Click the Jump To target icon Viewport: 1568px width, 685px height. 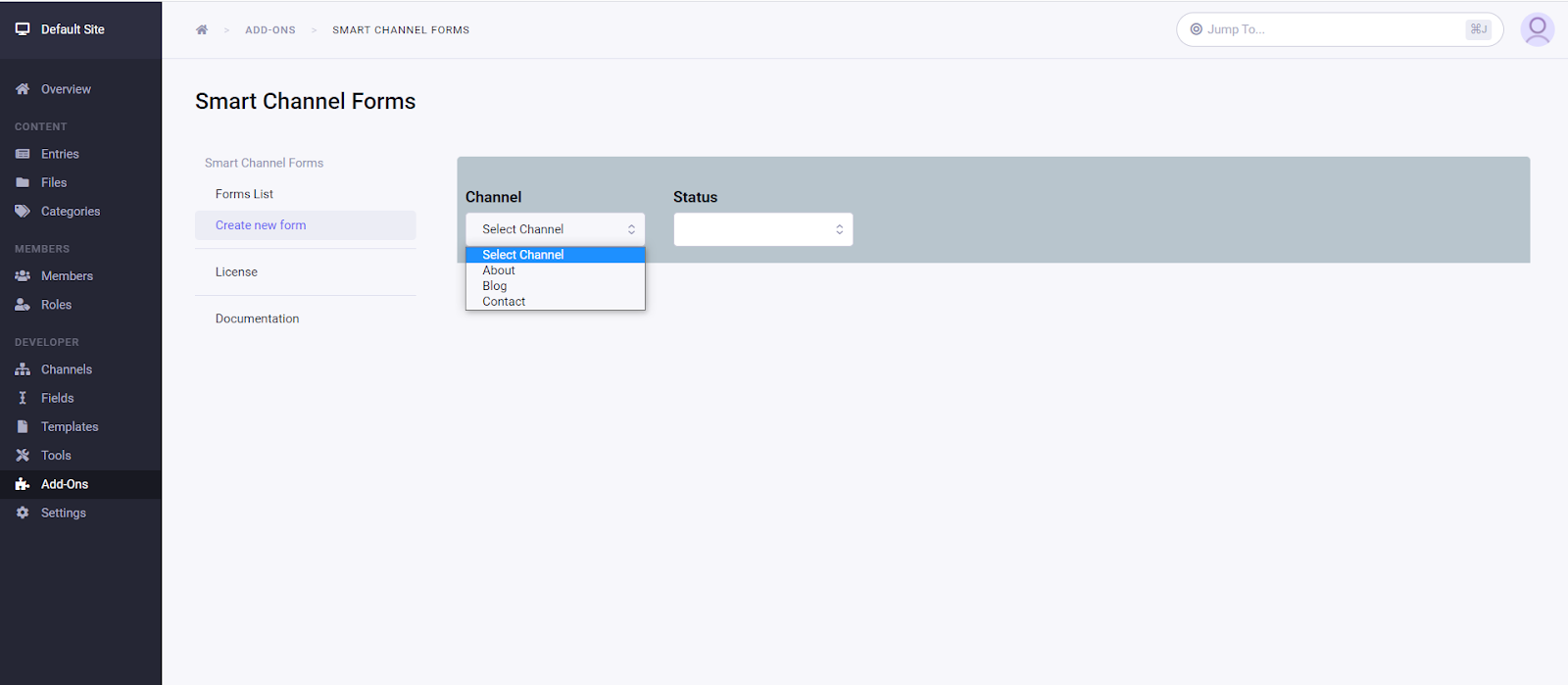pyautogui.click(x=1196, y=29)
